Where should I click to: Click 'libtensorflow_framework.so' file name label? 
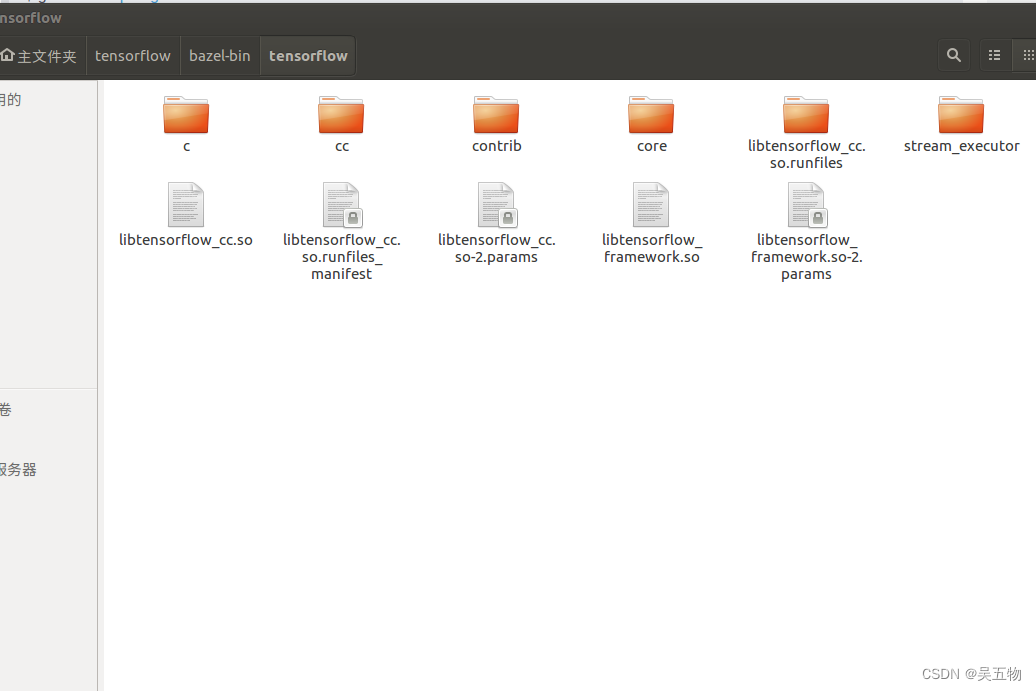coord(651,248)
